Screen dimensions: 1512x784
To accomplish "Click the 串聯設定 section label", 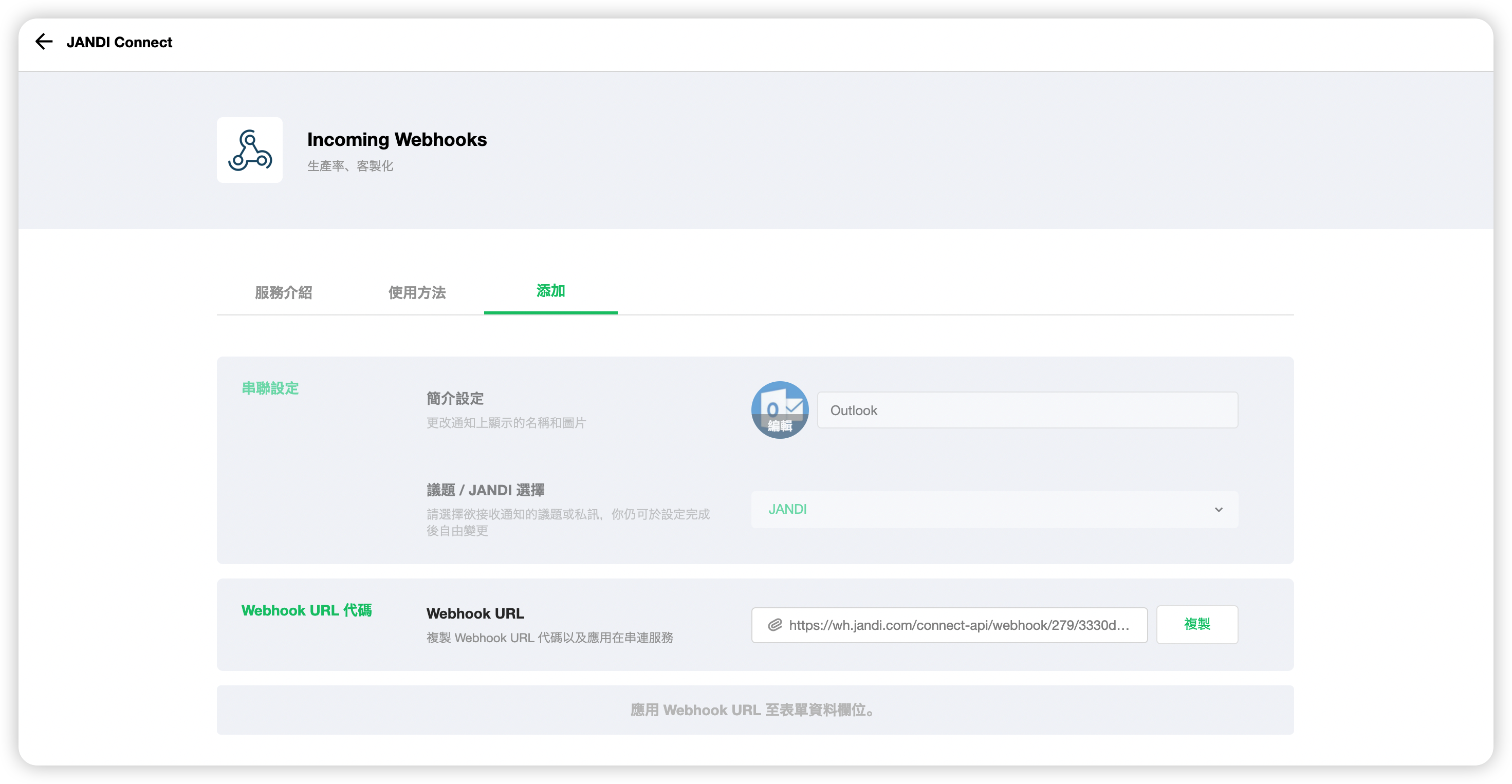I will pos(270,388).
